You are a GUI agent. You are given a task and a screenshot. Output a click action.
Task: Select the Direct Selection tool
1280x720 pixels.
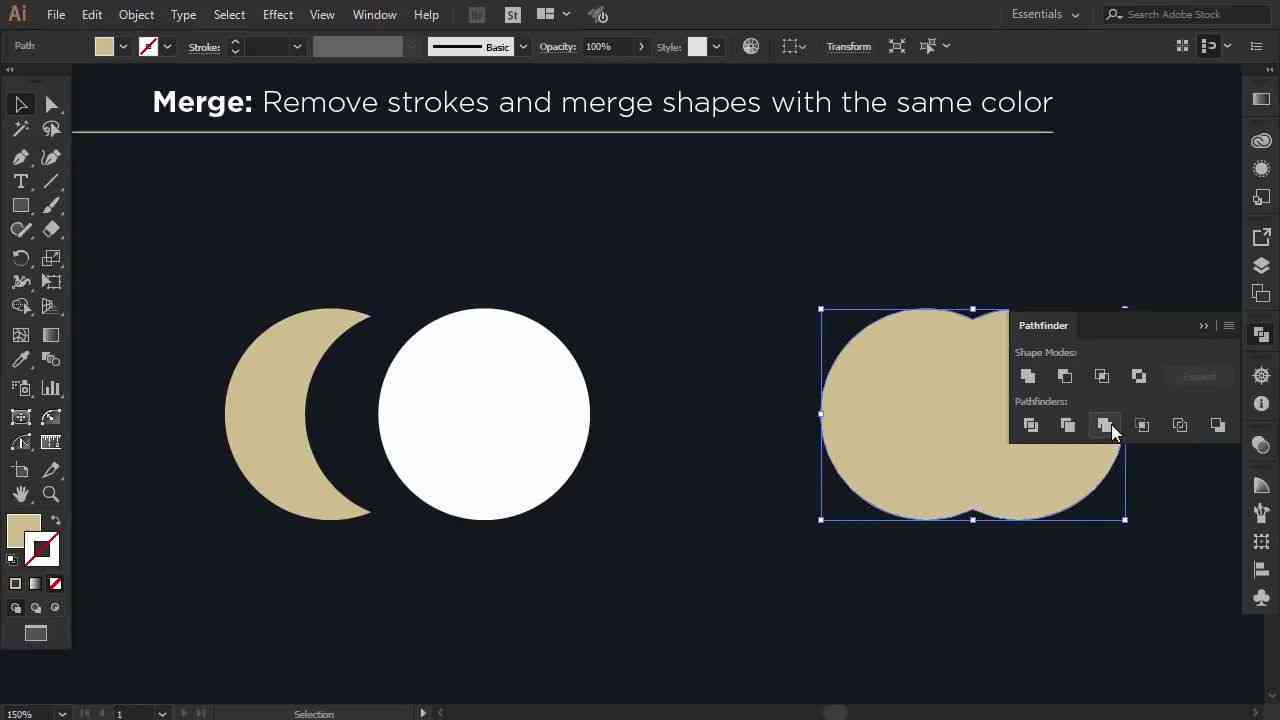pyautogui.click(x=51, y=104)
